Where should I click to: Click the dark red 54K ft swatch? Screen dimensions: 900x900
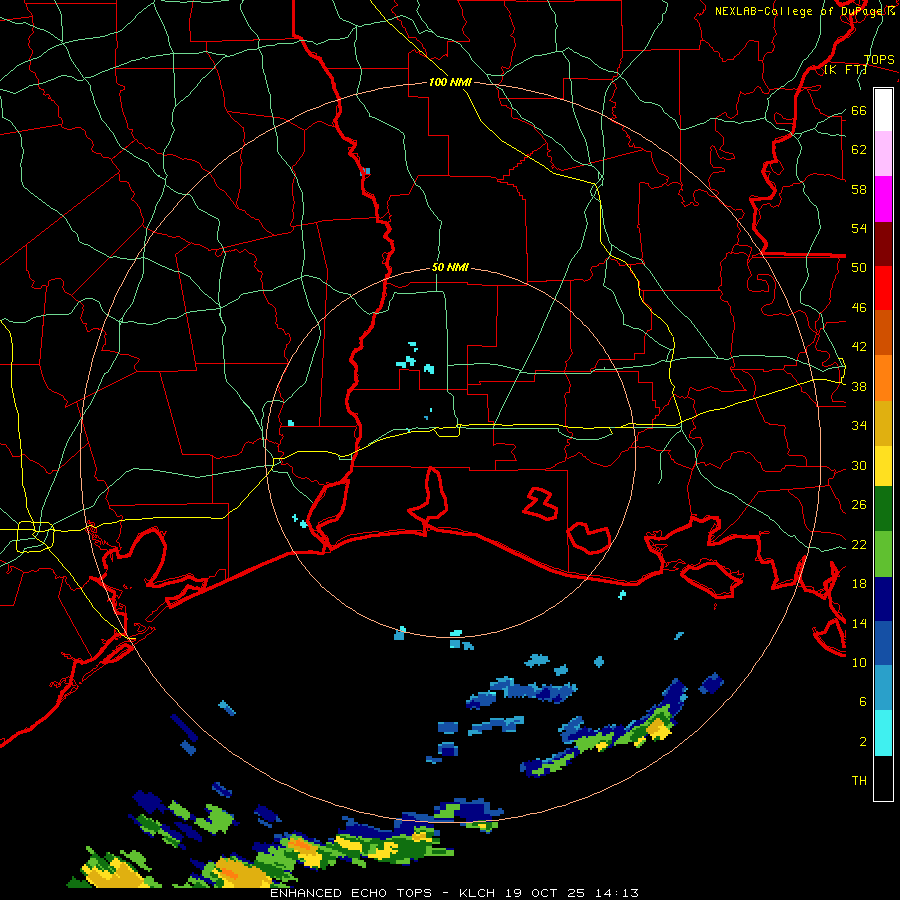883,244
